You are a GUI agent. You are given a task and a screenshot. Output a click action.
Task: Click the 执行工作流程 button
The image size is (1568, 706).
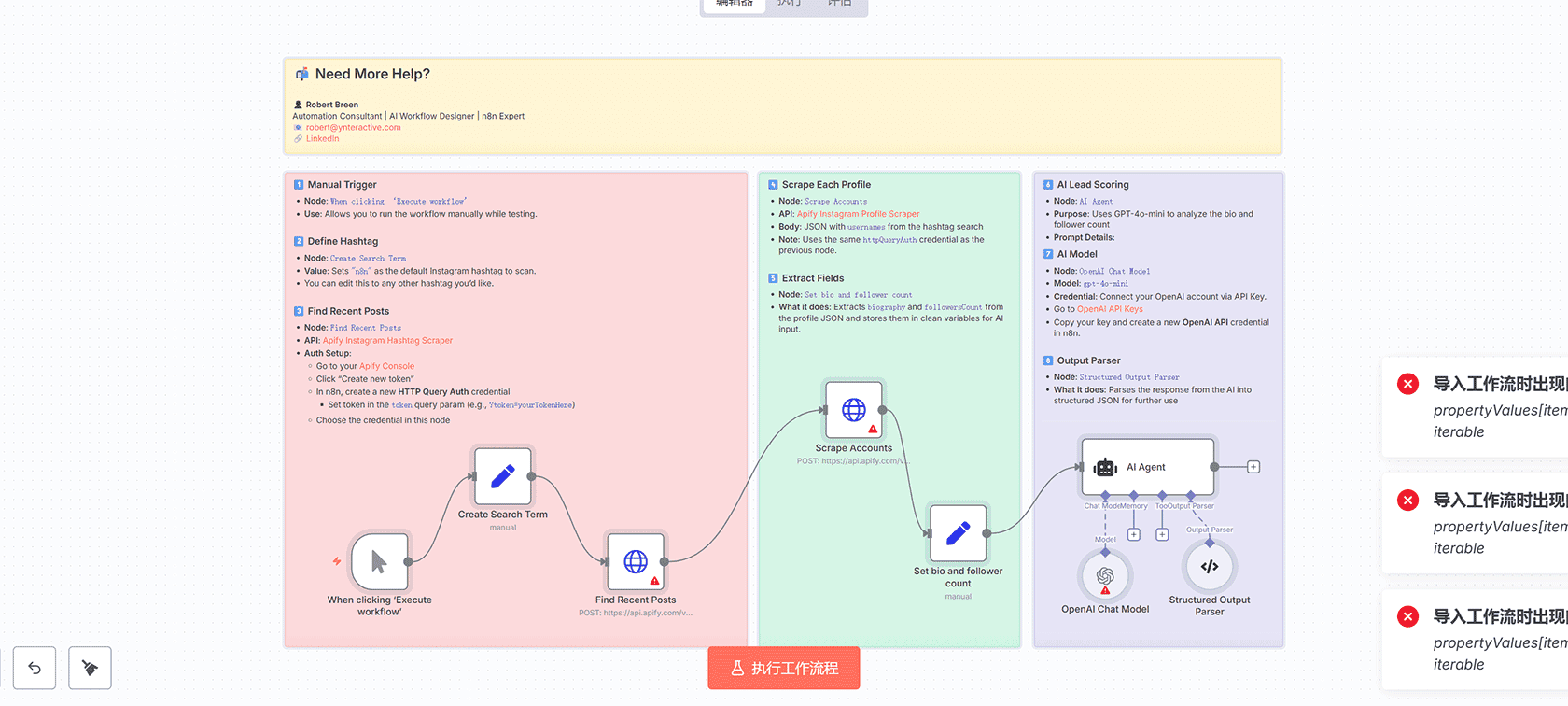(x=784, y=669)
